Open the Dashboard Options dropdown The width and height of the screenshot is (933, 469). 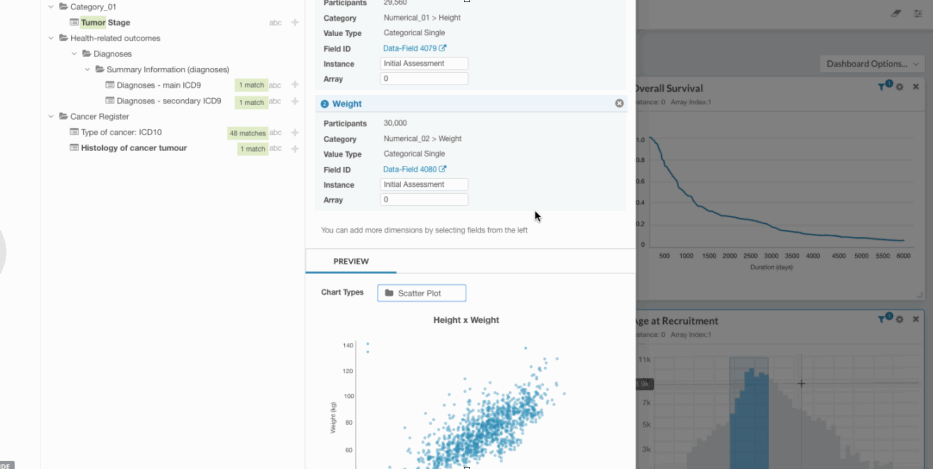(x=872, y=64)
